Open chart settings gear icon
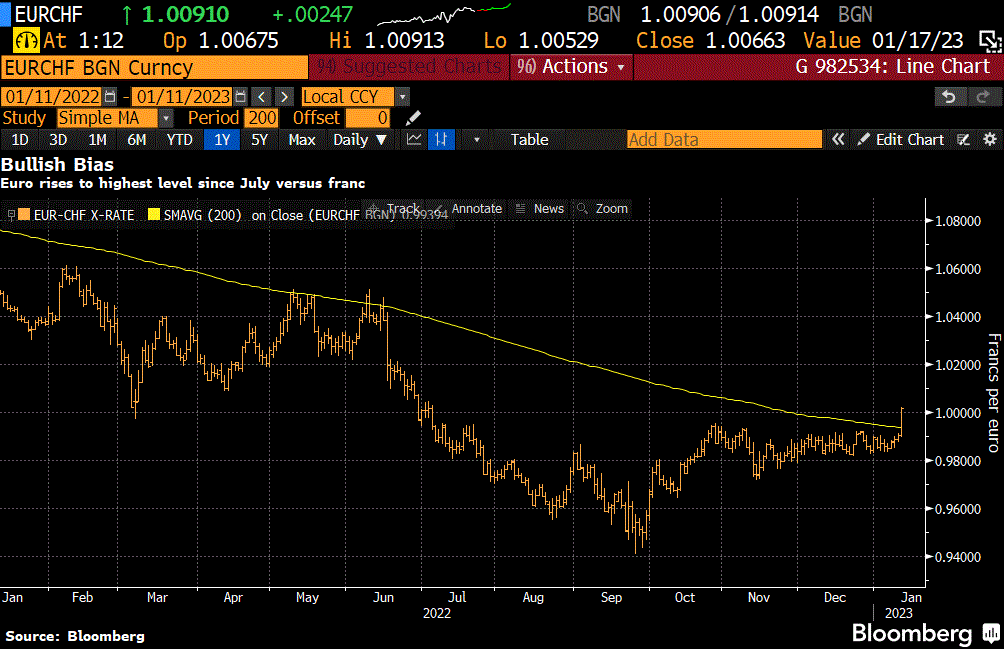Image resolution: width=1004 pixels, height=649 pixels. click(x=990, y=140)
